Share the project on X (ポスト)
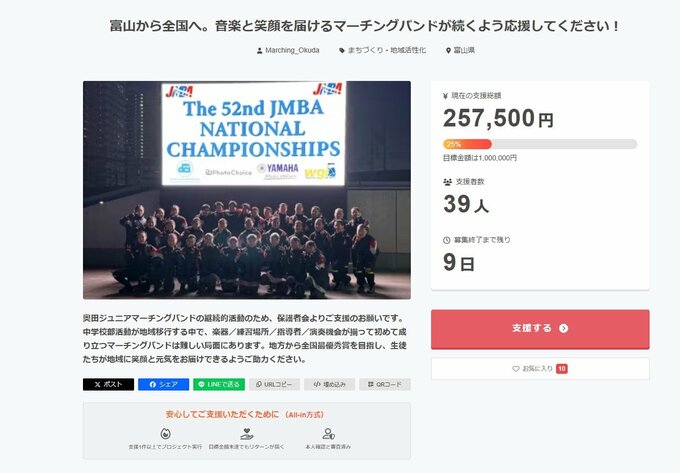Screen dimensions: 680x473 (108, 384)
